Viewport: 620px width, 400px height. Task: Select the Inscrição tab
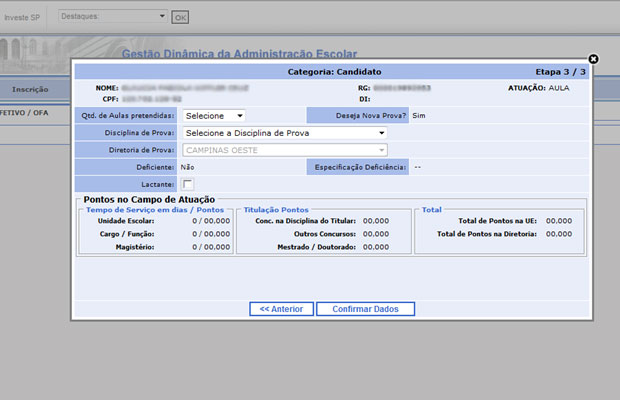pos(30,89)
